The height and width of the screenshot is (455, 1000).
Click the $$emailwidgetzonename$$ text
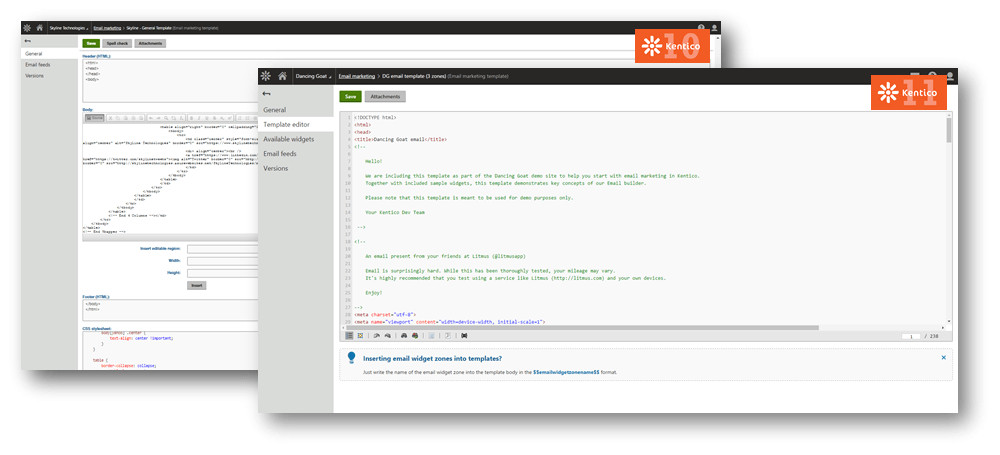coord(567,372)
